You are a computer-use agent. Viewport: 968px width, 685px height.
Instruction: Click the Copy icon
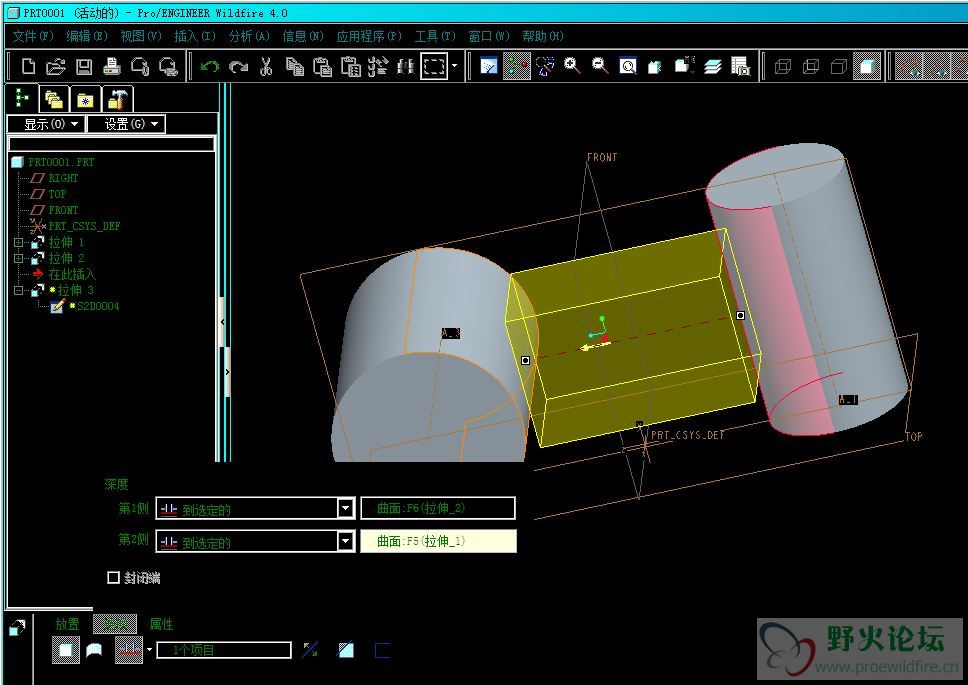(294, 66)
